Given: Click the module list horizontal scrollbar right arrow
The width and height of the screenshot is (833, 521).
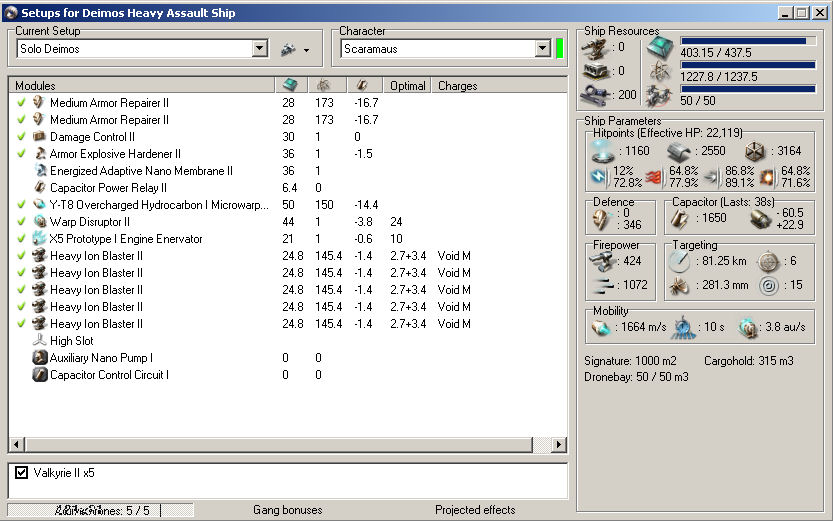Looking at the screenshot, I should (560, 444).
